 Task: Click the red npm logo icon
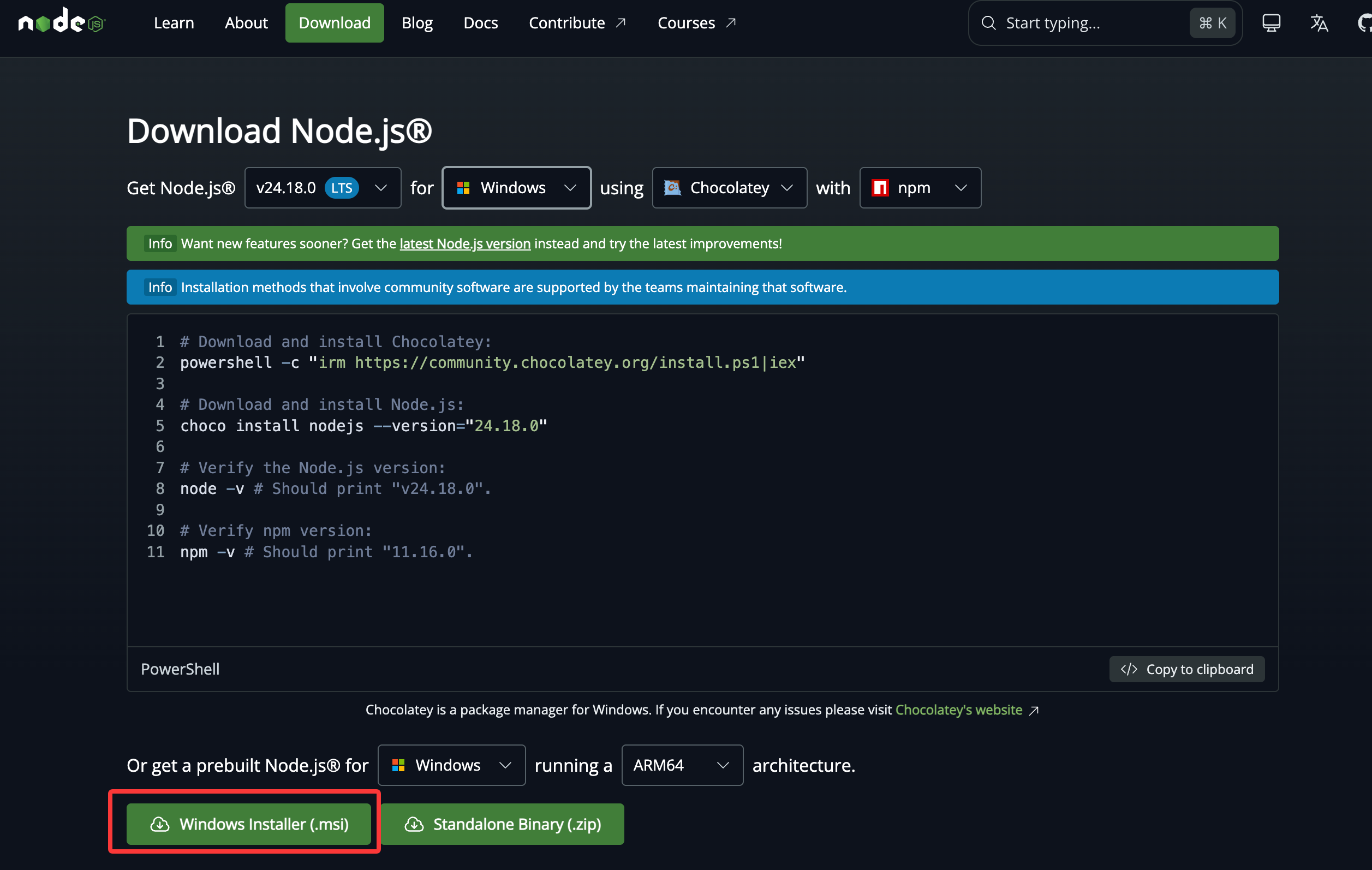click(x=880, y=187)
